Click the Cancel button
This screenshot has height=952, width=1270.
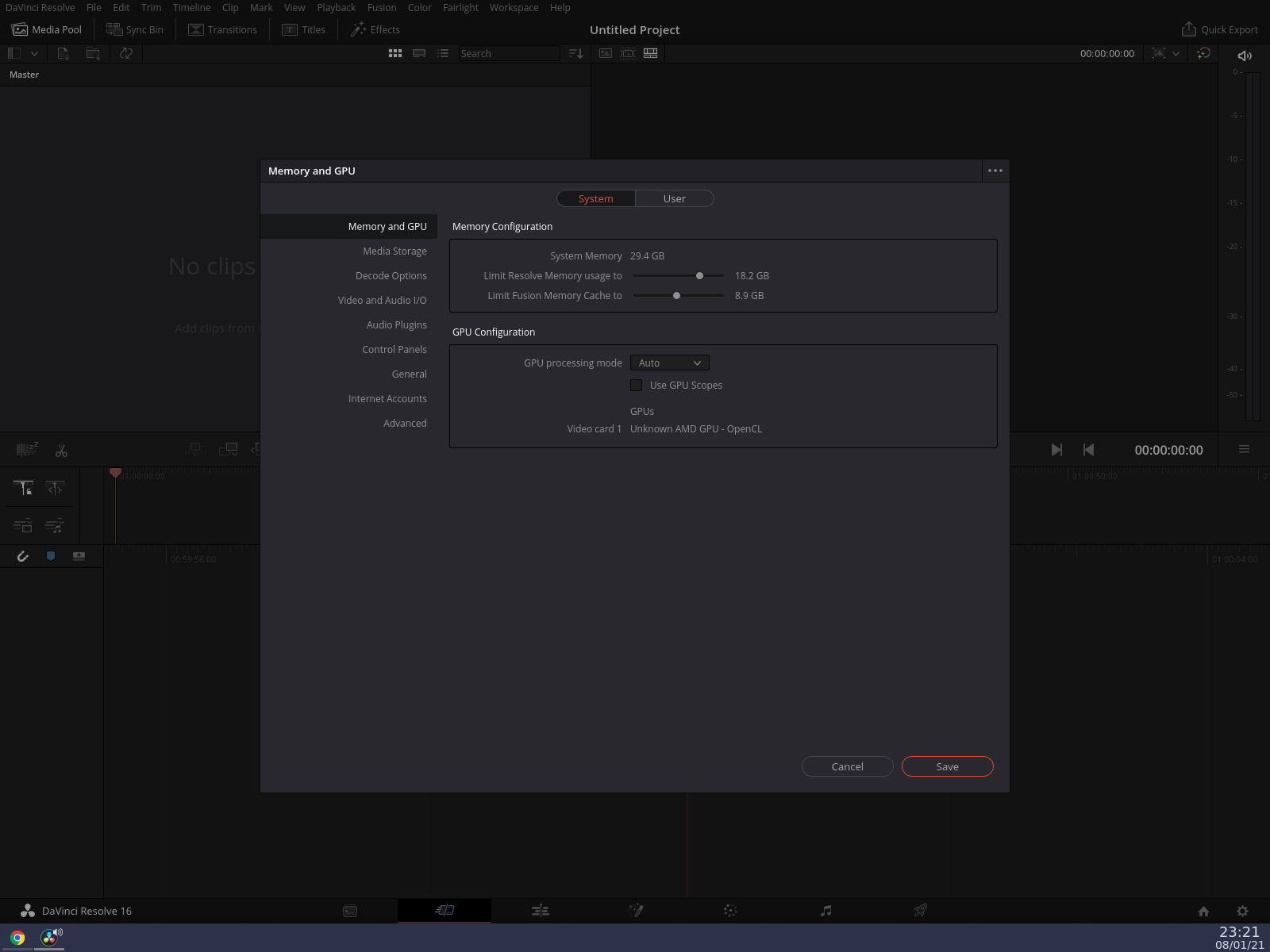click(847, 767)
